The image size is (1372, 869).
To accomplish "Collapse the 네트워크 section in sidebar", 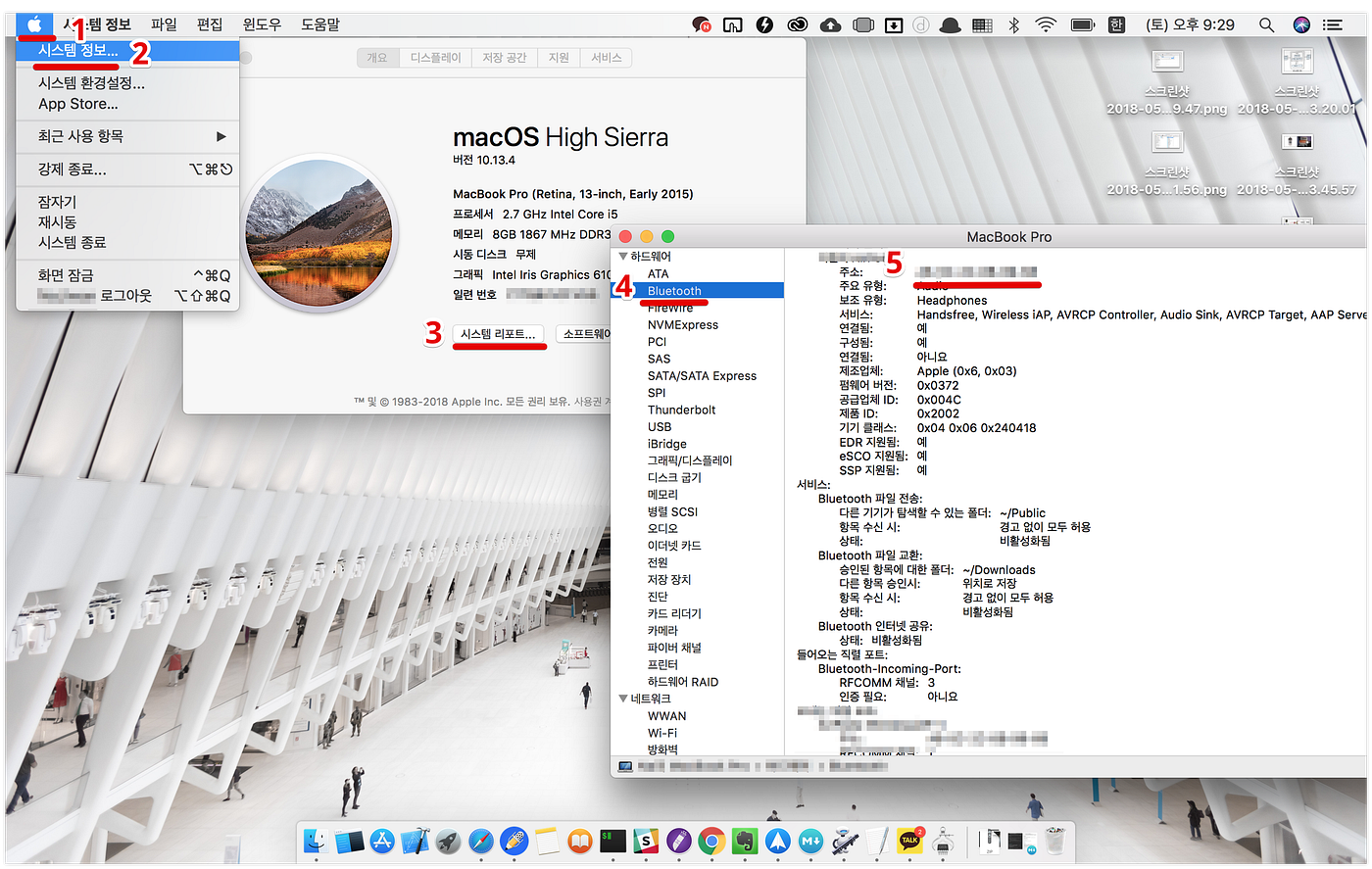I will pyautogui.click(x=623, y=699).
